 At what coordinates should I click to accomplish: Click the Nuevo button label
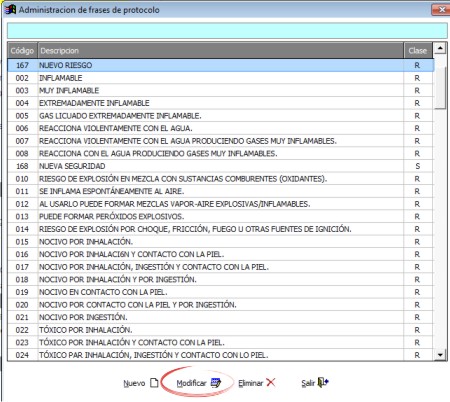134,383
